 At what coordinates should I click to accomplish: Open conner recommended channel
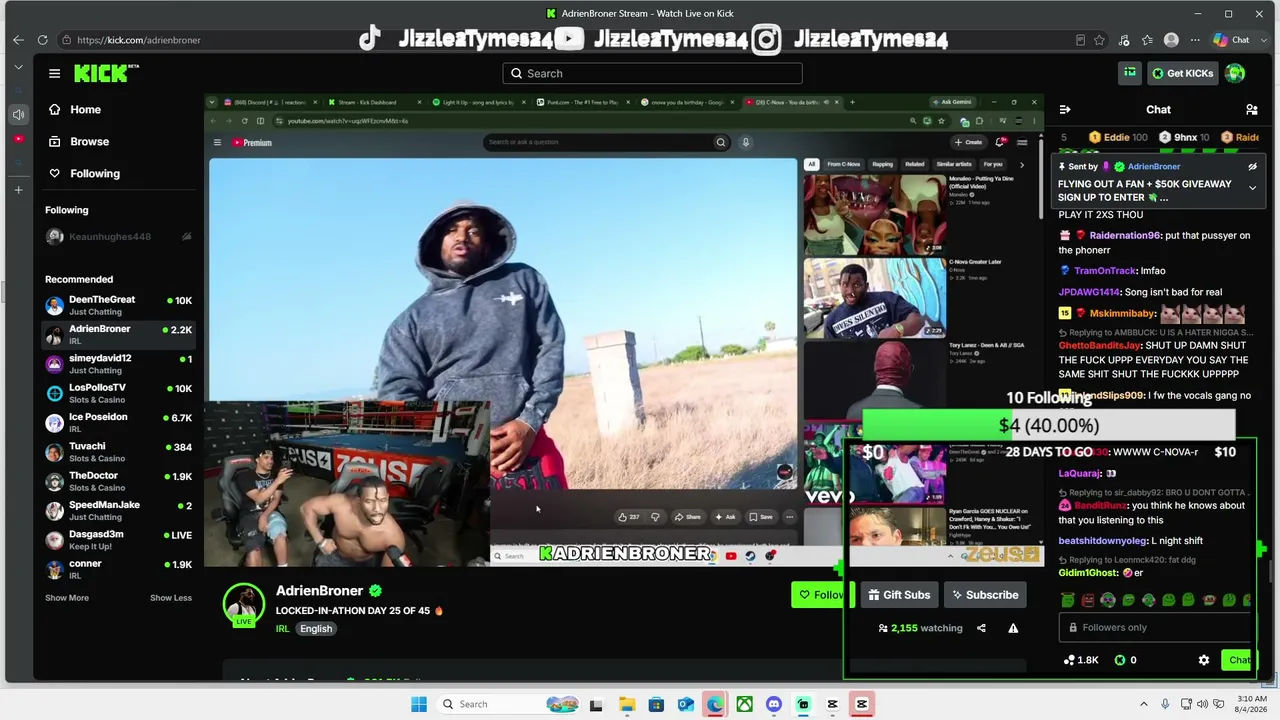(118, 569)
